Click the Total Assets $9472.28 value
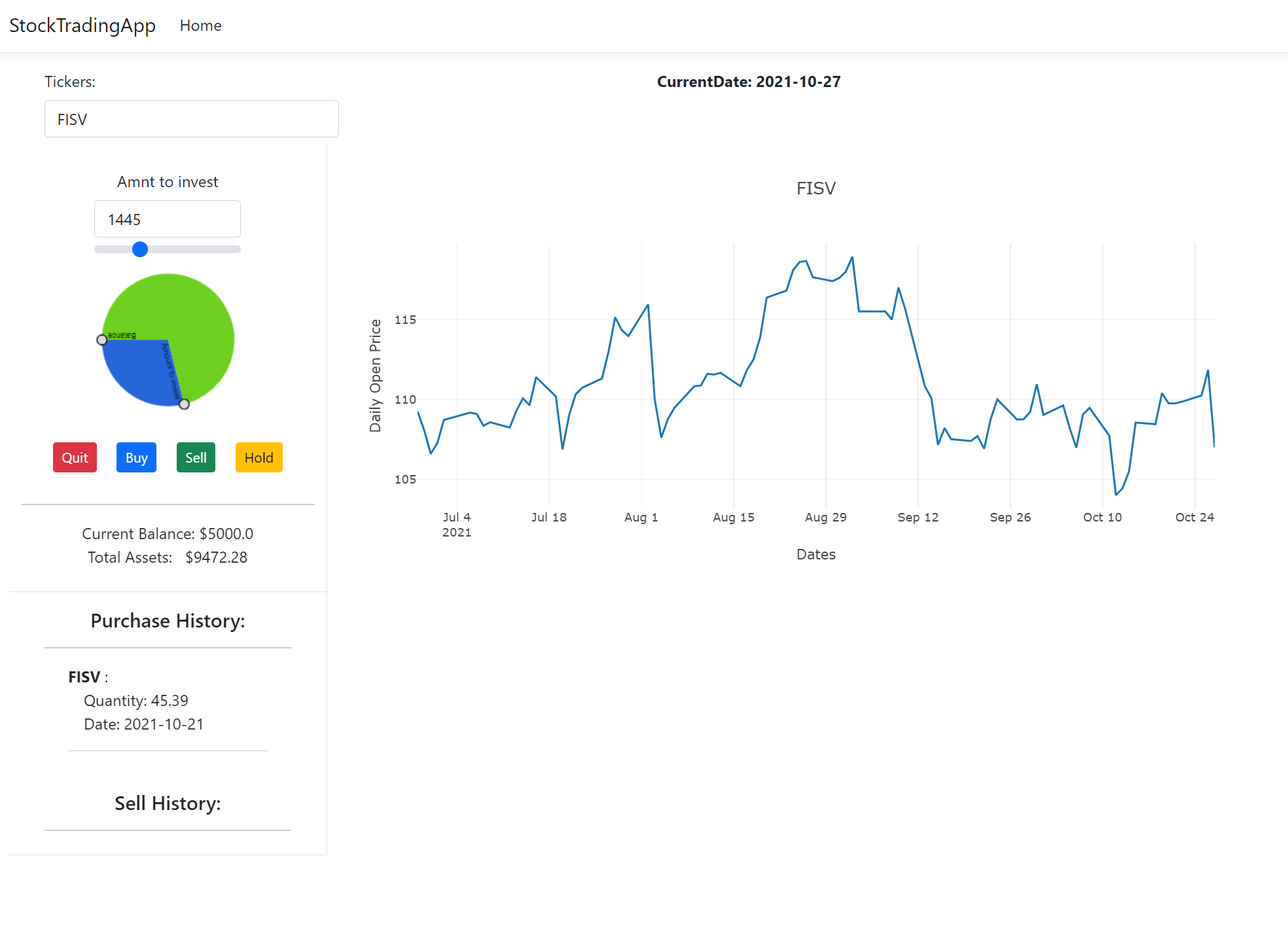The width and height of the screenshot is (1288, 935). click(217, 557)
